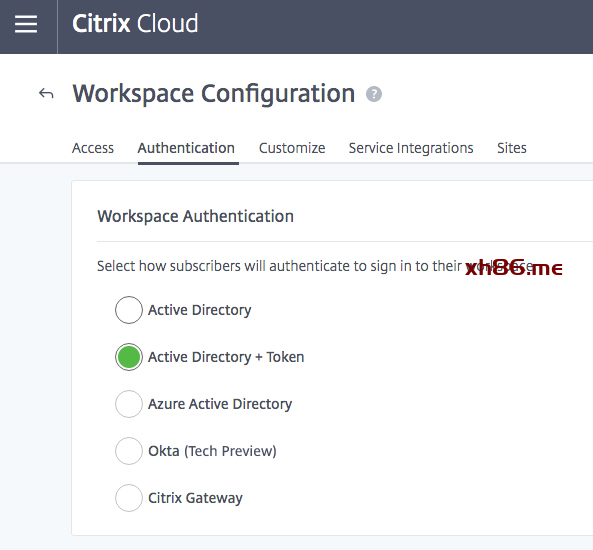The height and width of the screenshot is (550, 593).
Task: Select Citrix Gateway radio button
Action: pyautogui.click(x=129, y=498)
